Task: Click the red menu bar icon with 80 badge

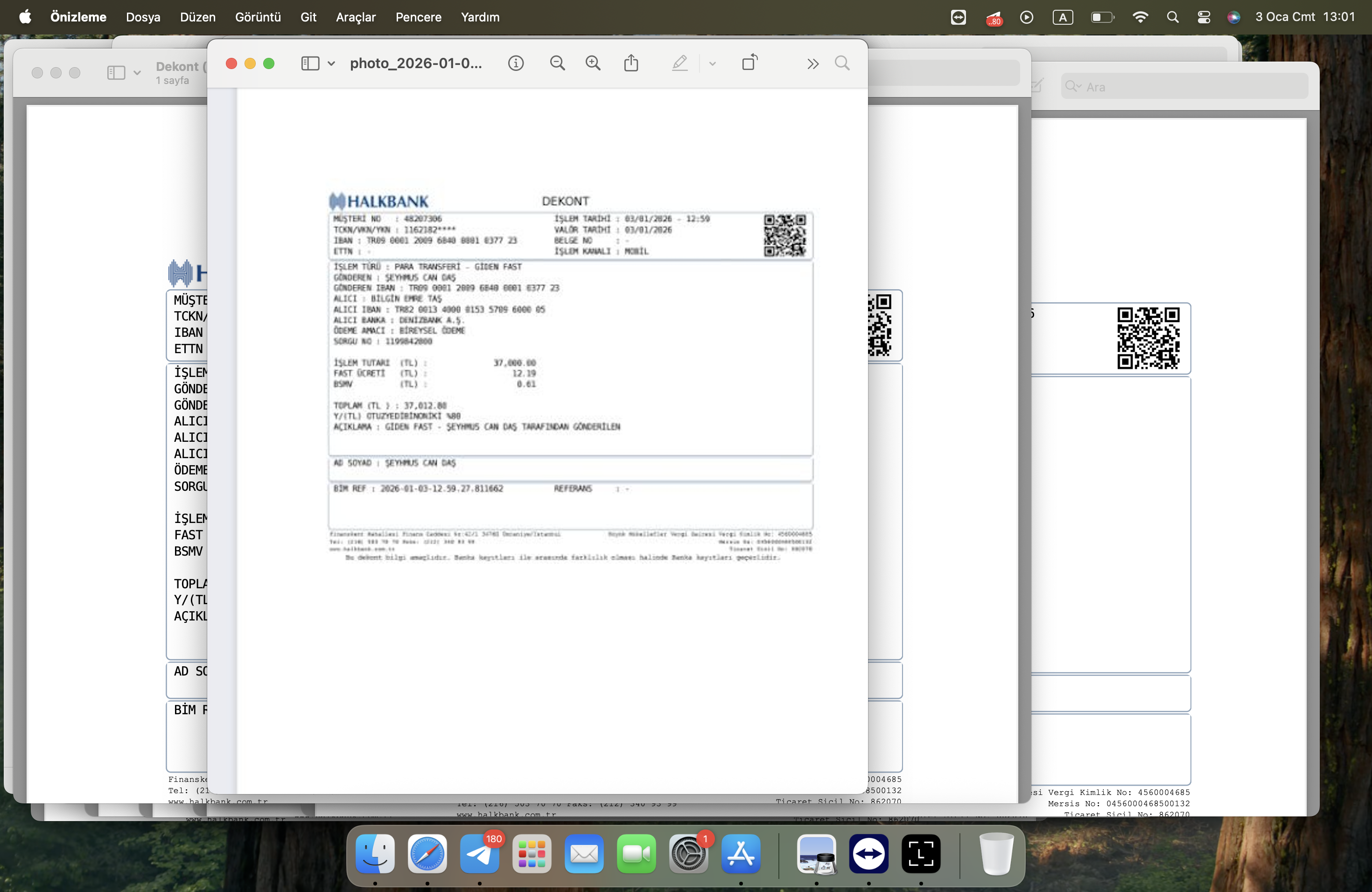Action: point(994,19)
